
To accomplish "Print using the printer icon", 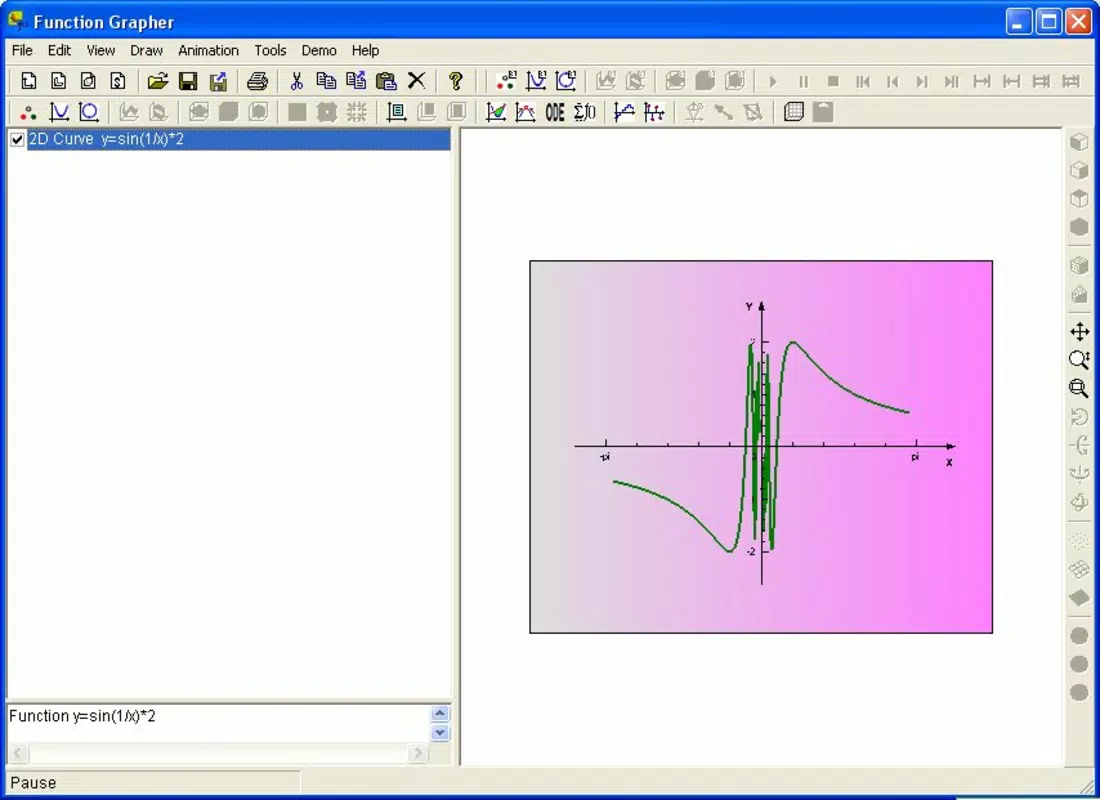I will [x=257, y=81].
